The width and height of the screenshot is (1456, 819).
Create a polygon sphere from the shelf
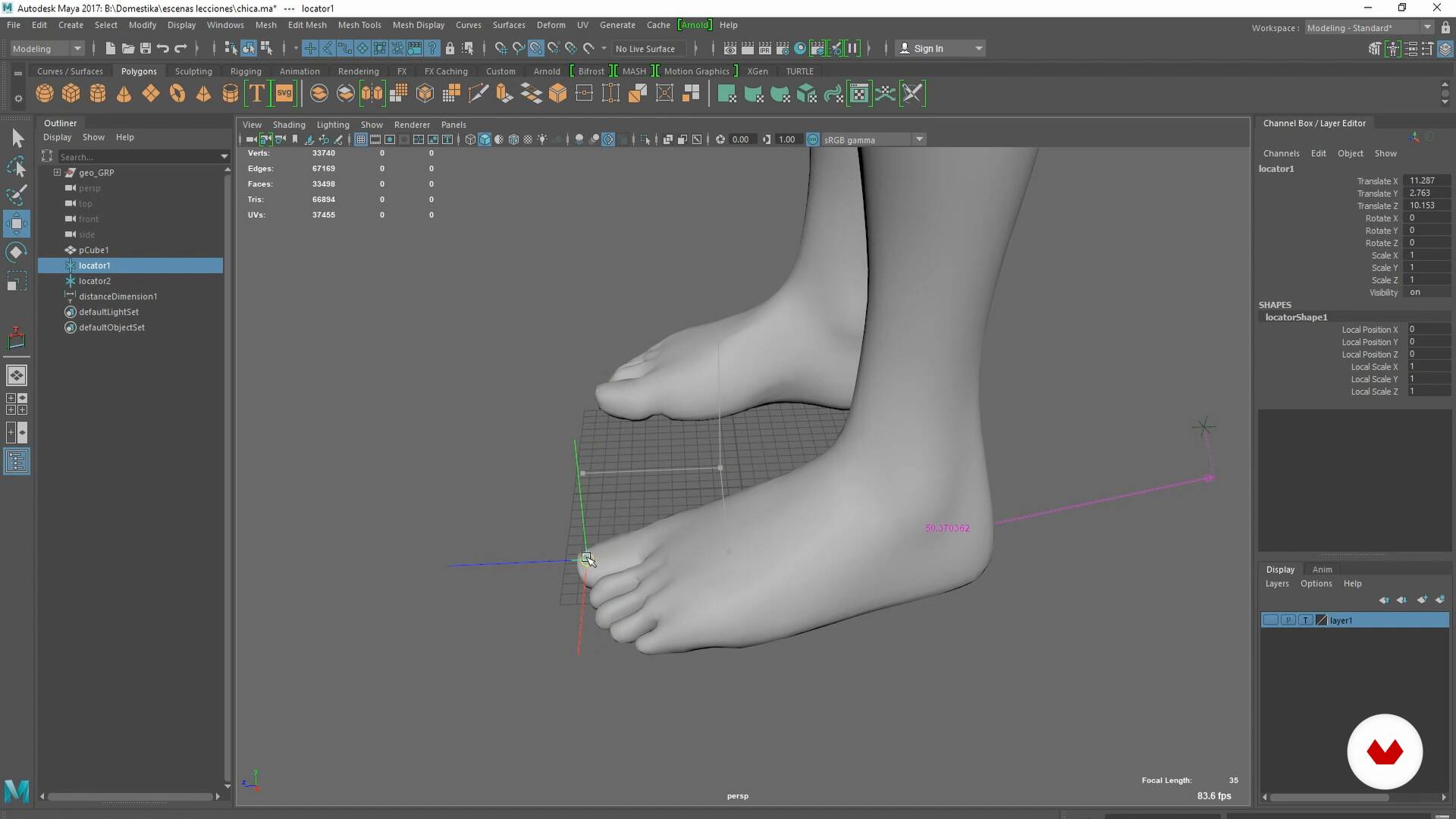coord(45,93)
